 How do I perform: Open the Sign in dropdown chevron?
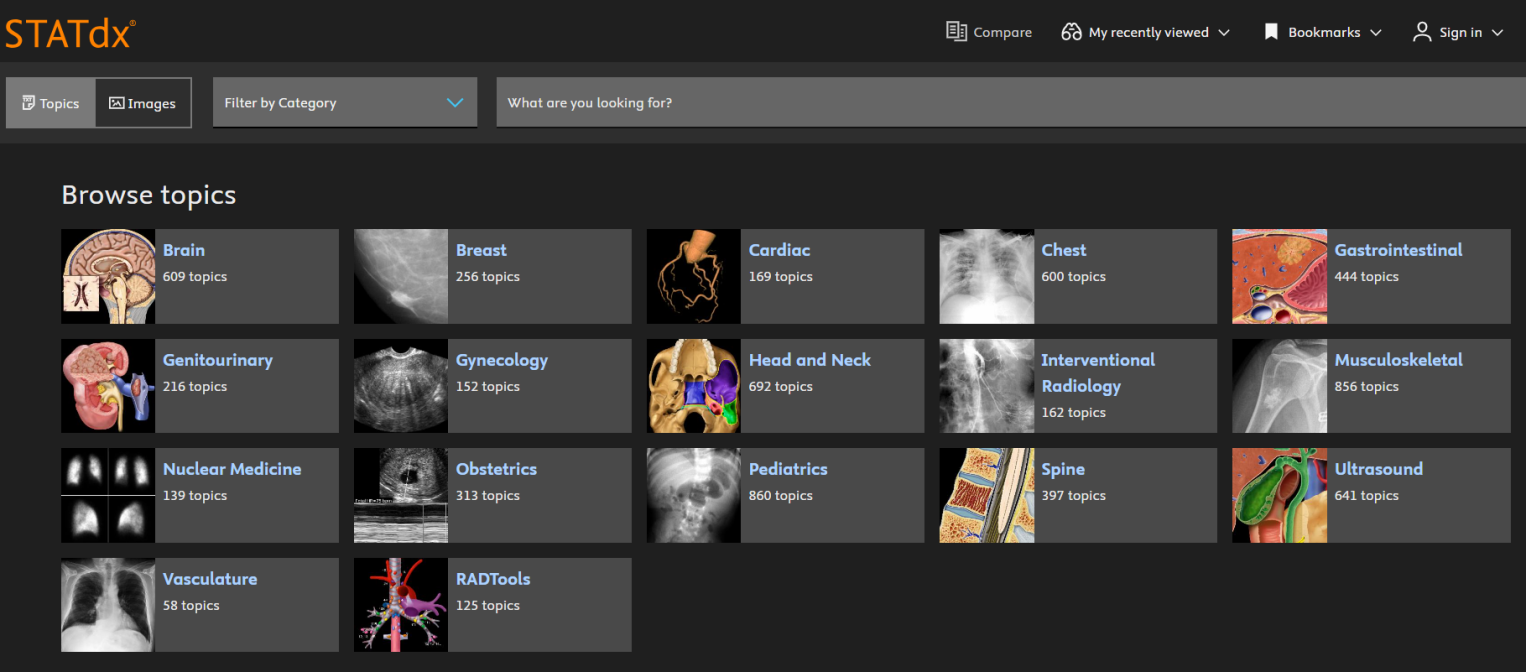[x=1497, y=33]
